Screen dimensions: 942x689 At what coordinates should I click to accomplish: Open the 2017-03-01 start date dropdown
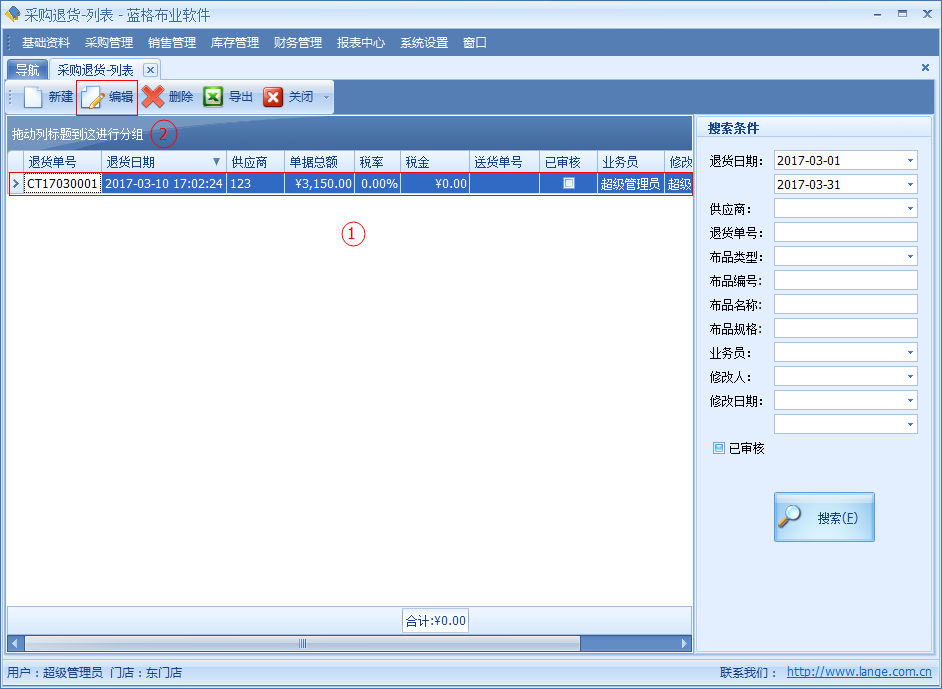[909, 161]
